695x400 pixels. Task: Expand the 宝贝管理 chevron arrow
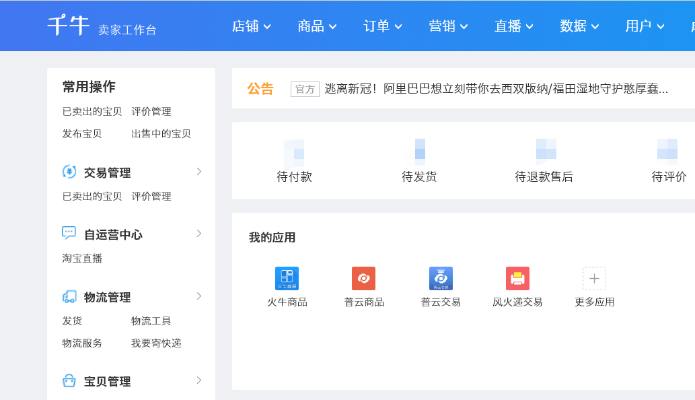199,381
